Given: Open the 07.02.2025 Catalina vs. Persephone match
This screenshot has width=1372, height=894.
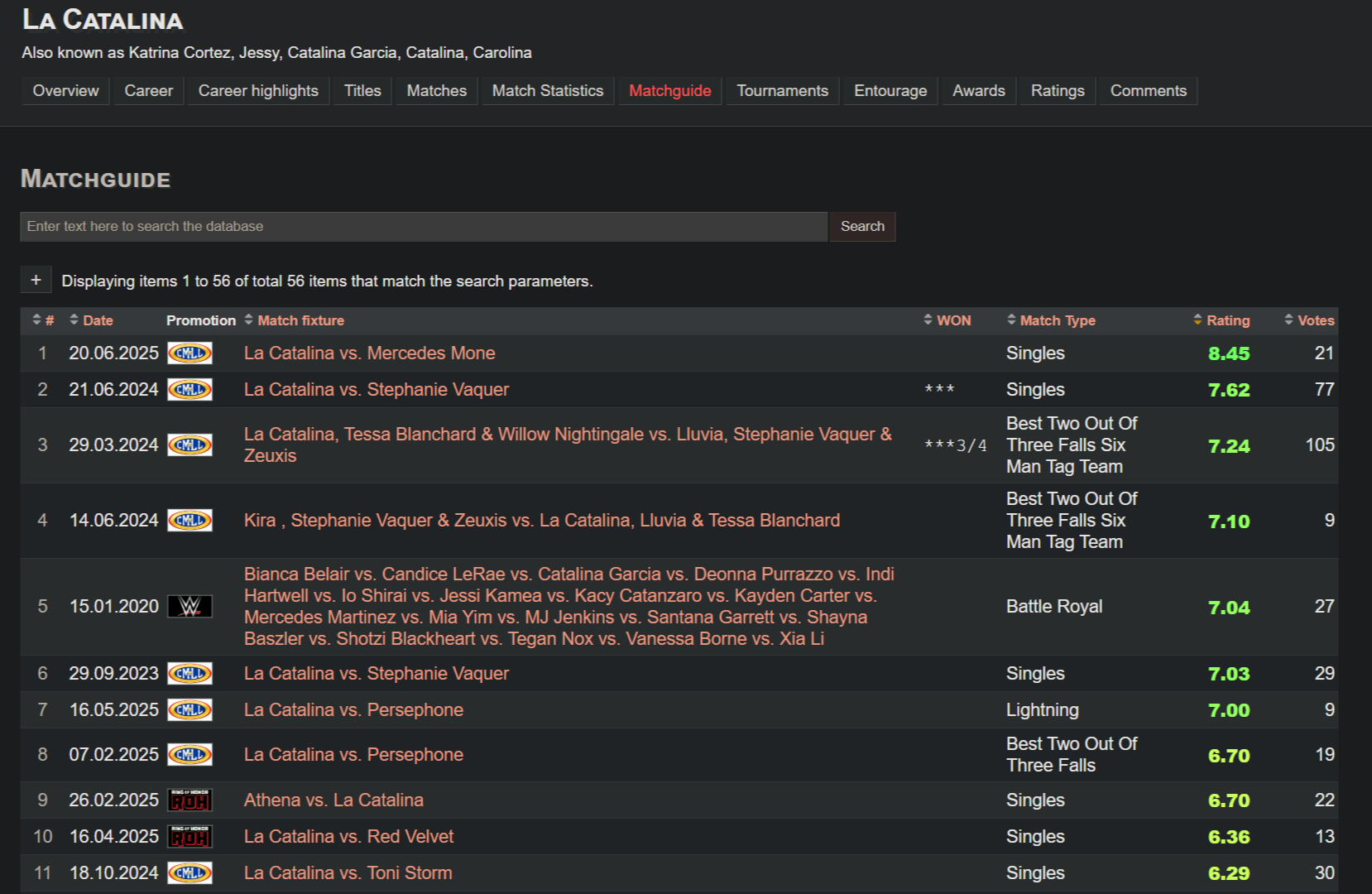Looking at the screenshot, I should (x=353, y=755).
